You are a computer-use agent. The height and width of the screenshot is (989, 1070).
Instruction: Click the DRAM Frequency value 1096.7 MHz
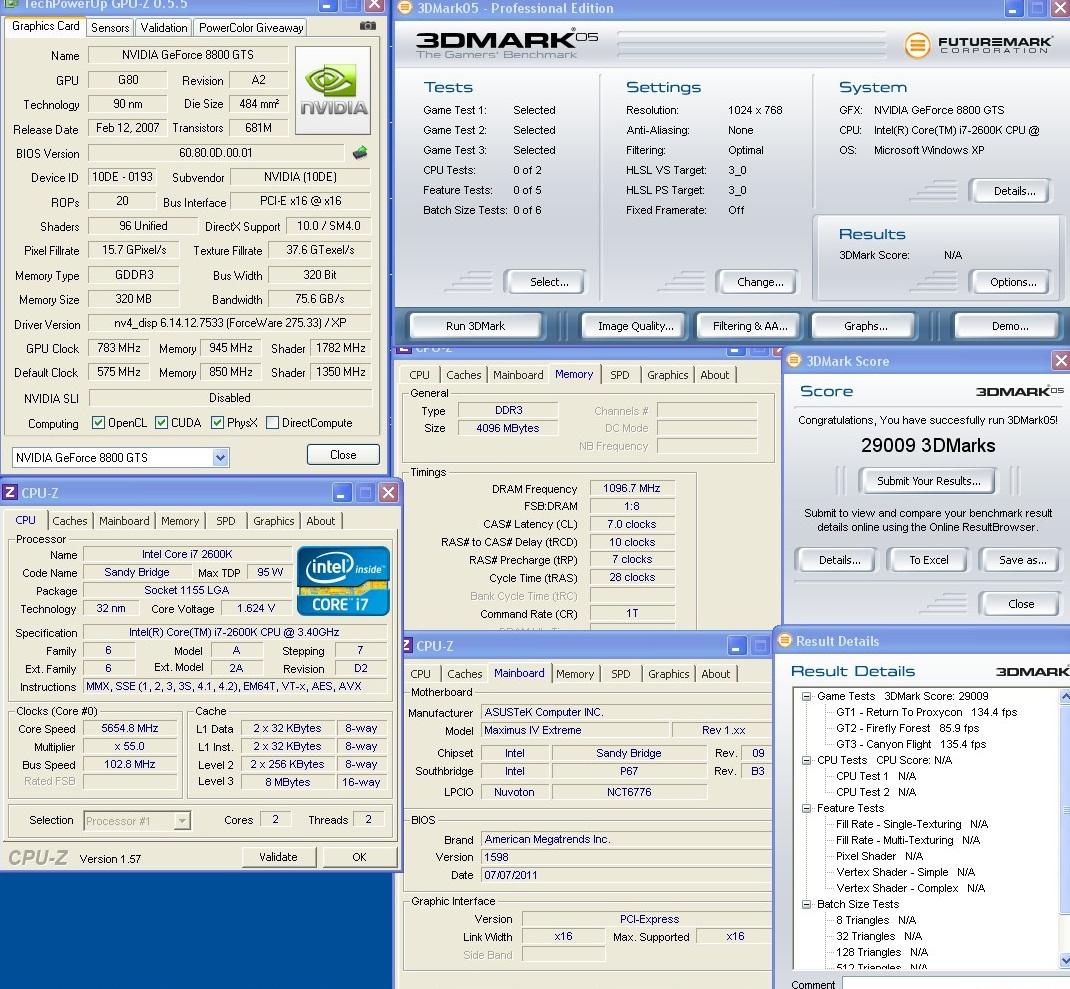click(631, 488)
